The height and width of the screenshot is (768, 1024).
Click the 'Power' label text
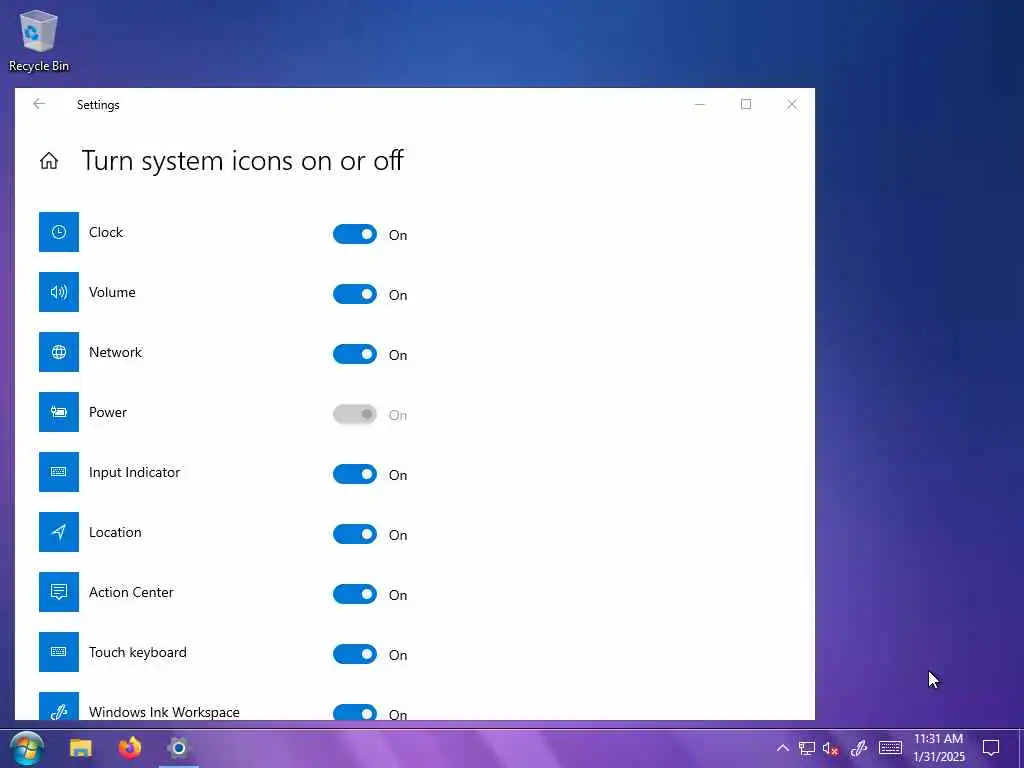coord(108,413)
